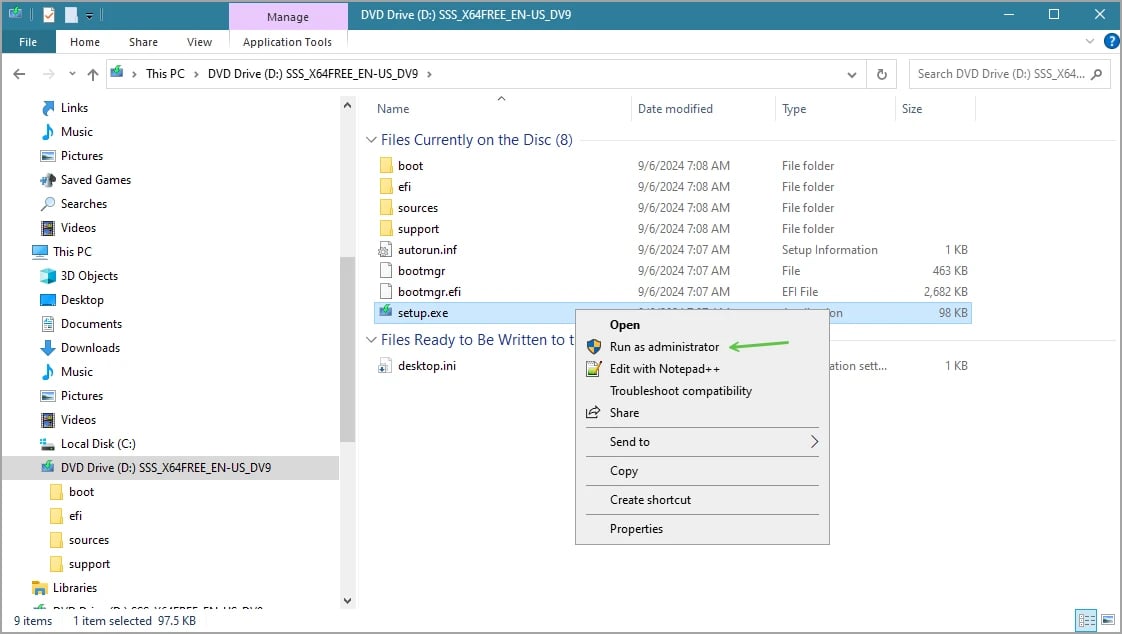Open the address bar history dropdown

[851, 74]
